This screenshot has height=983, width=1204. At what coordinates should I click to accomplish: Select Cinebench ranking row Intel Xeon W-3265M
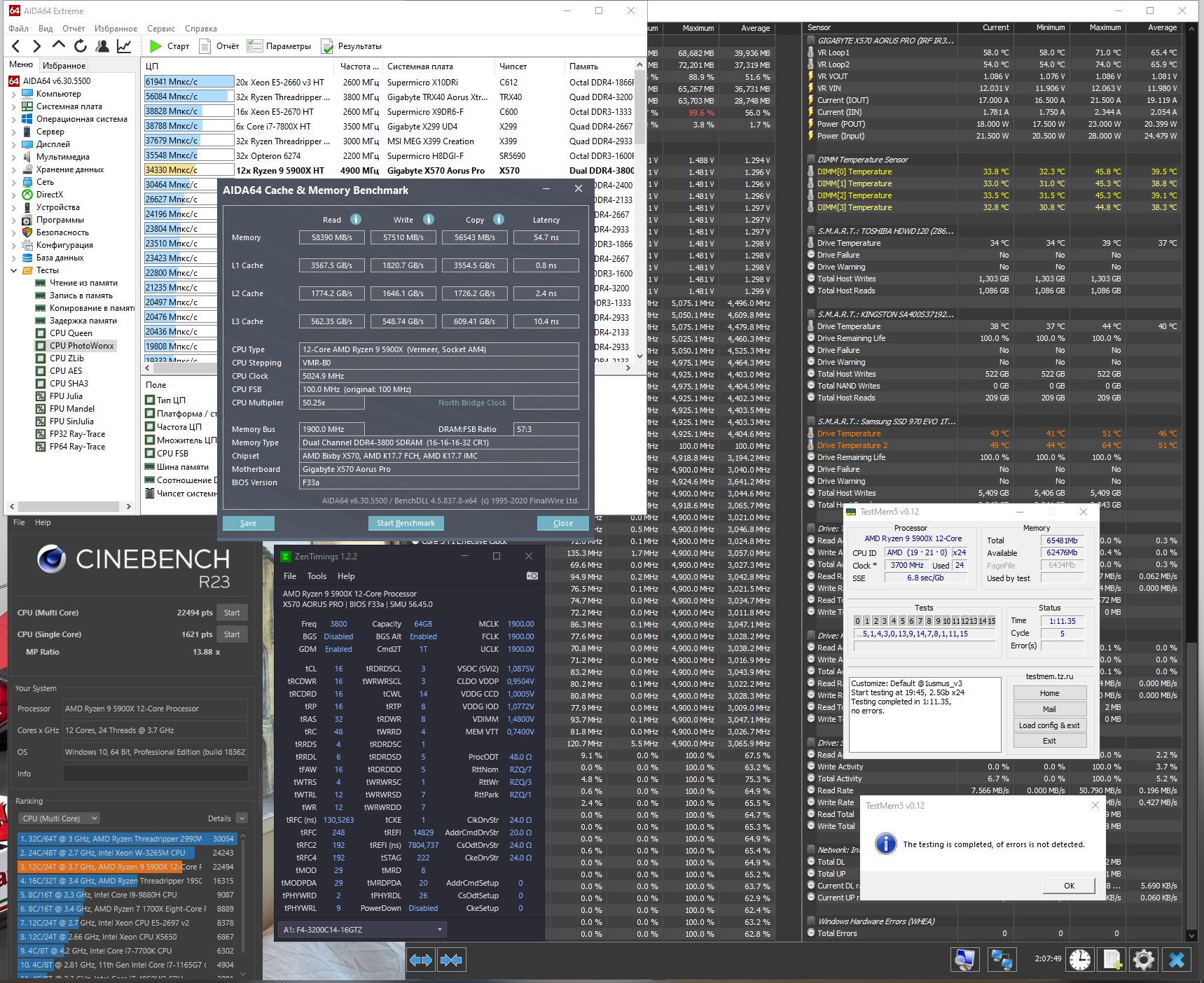click(127, 853)
